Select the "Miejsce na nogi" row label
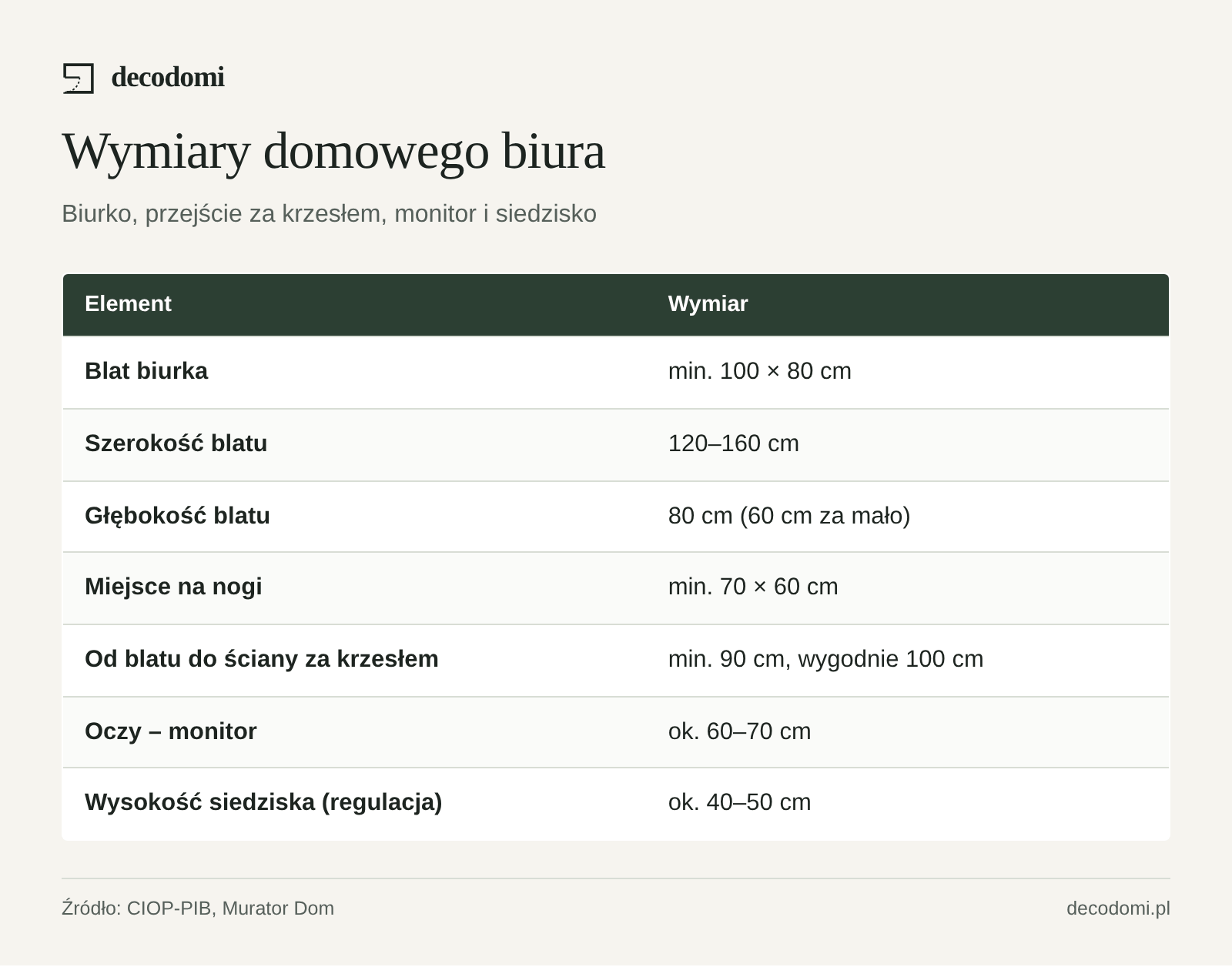This screenshot has width=1232, height=967. pos(173,587)
